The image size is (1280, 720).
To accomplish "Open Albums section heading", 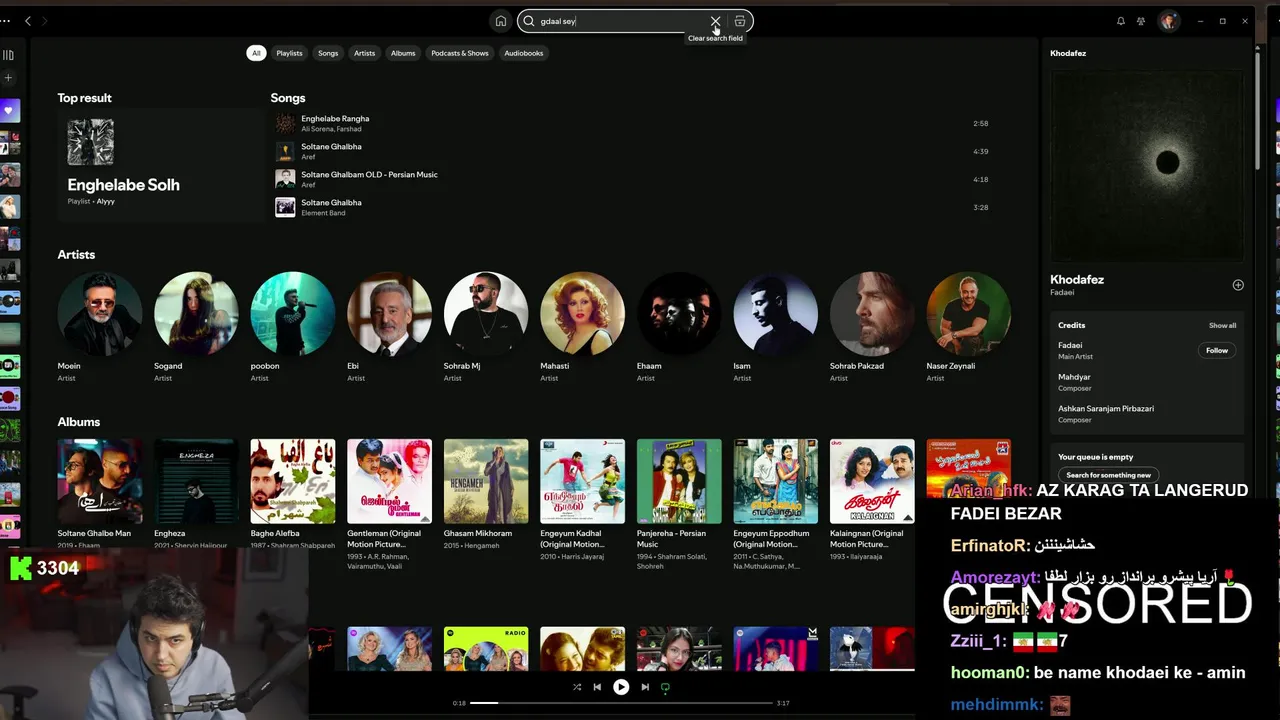I will [x=79, y=422].
